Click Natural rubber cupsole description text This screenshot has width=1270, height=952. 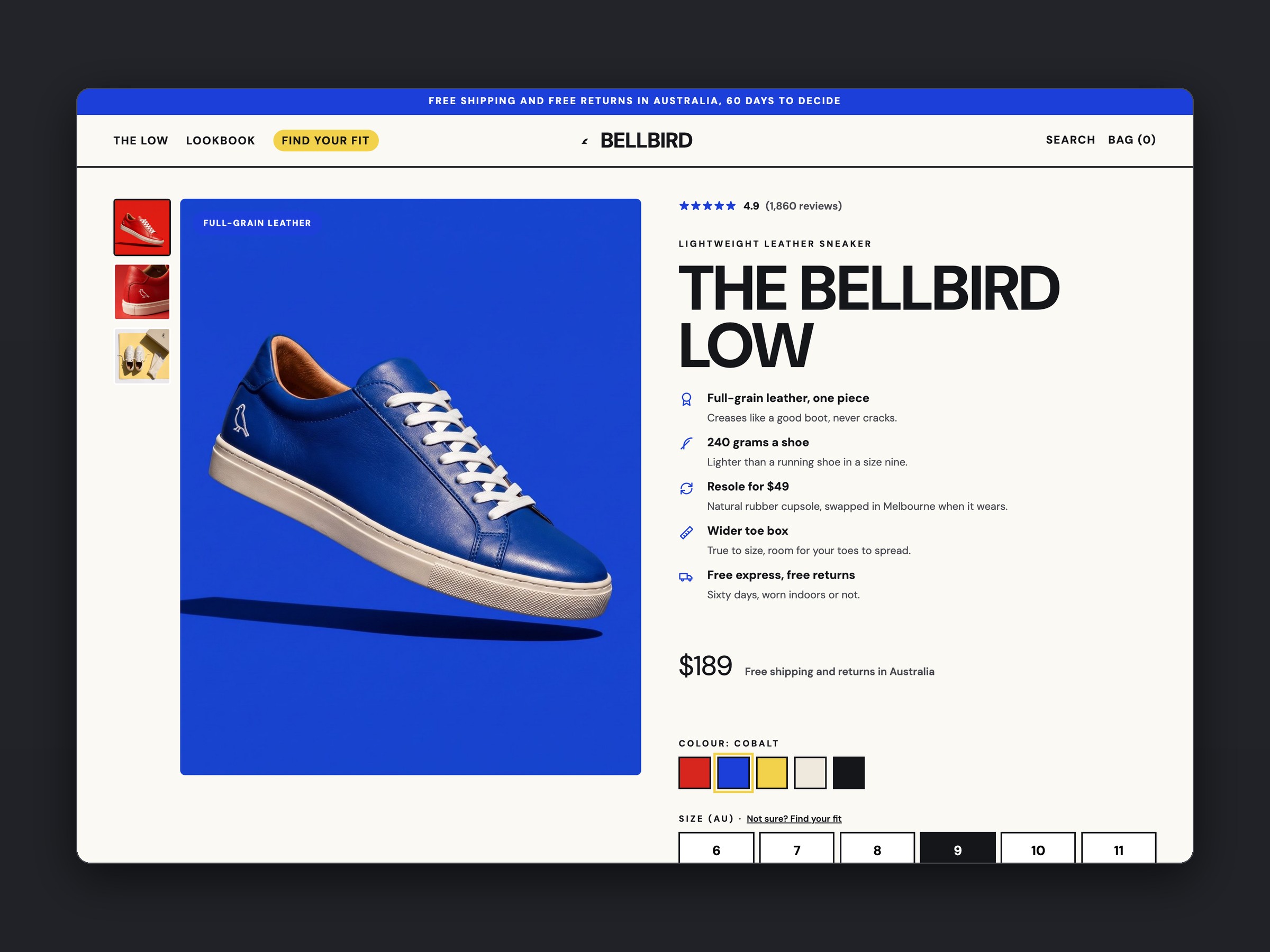coord(857,507)
